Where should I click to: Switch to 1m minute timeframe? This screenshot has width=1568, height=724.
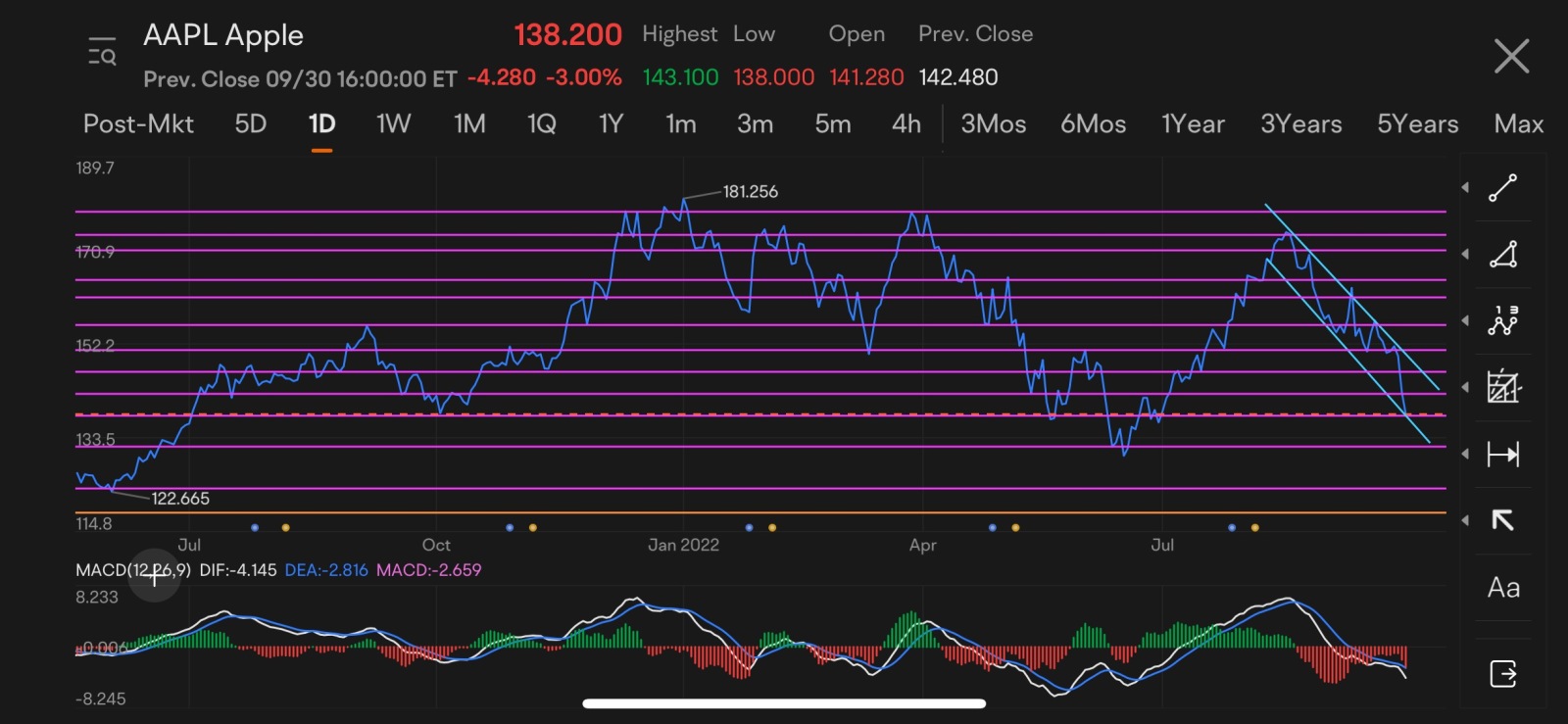point(680,124)
